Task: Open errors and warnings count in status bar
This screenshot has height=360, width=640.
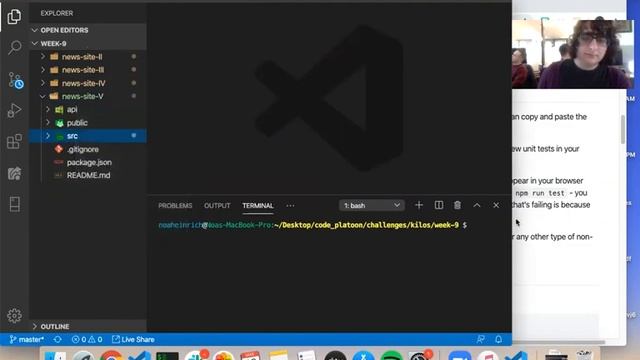Action: tap(87, 339)
